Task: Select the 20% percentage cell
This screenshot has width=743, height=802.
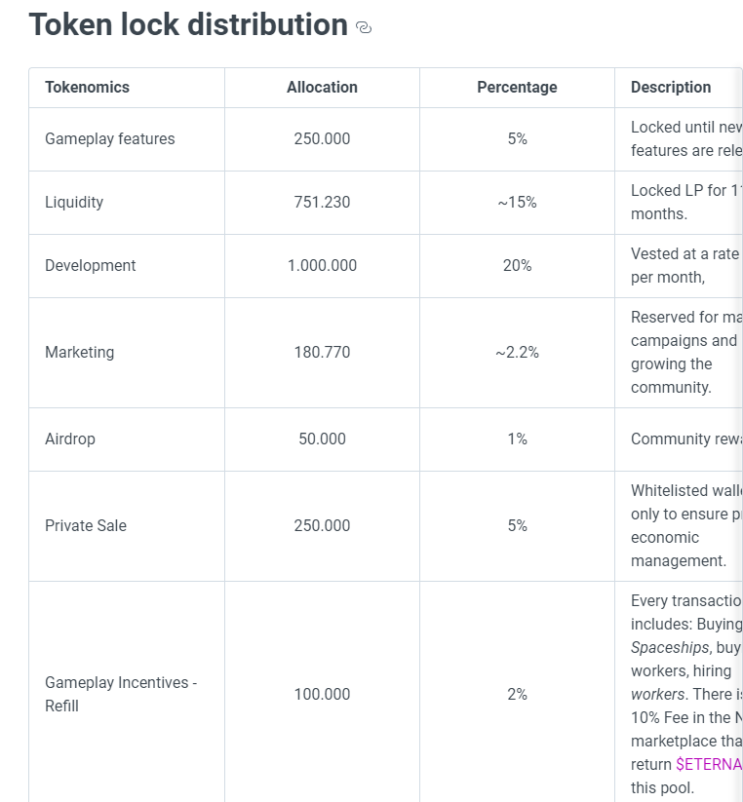Action: [517, 265]
